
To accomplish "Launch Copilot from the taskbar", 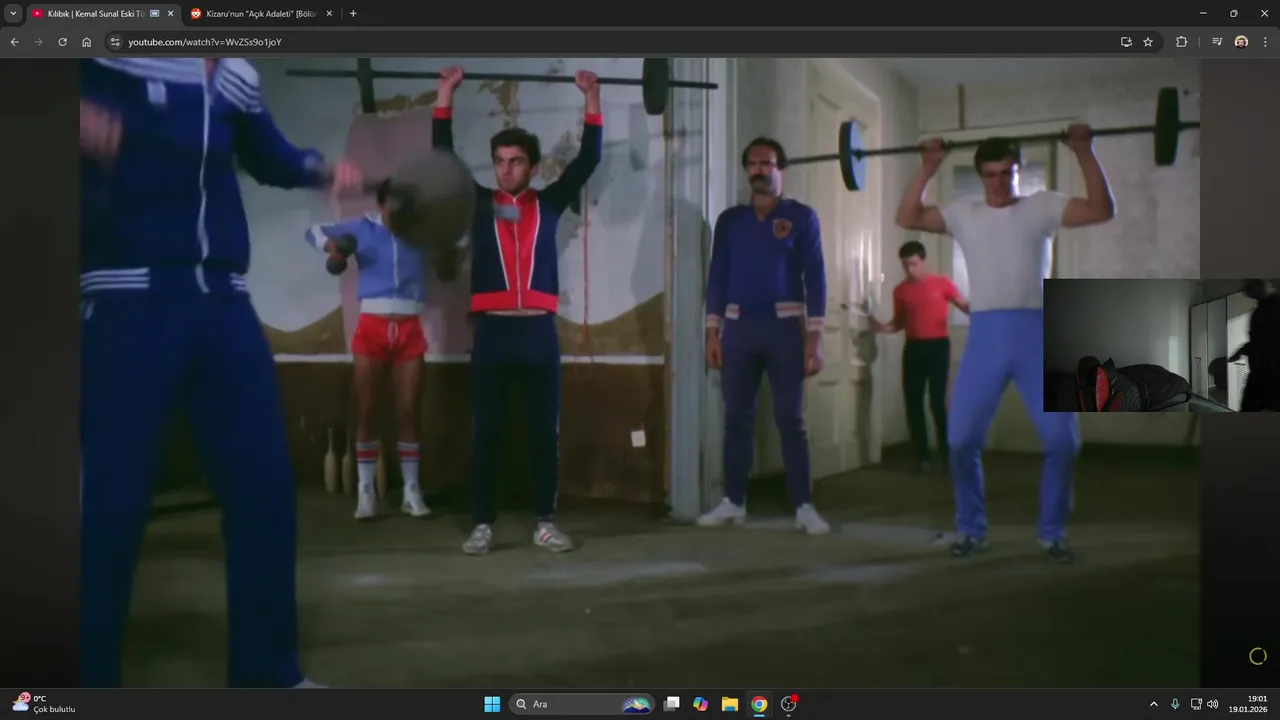I will pos(701,704).
